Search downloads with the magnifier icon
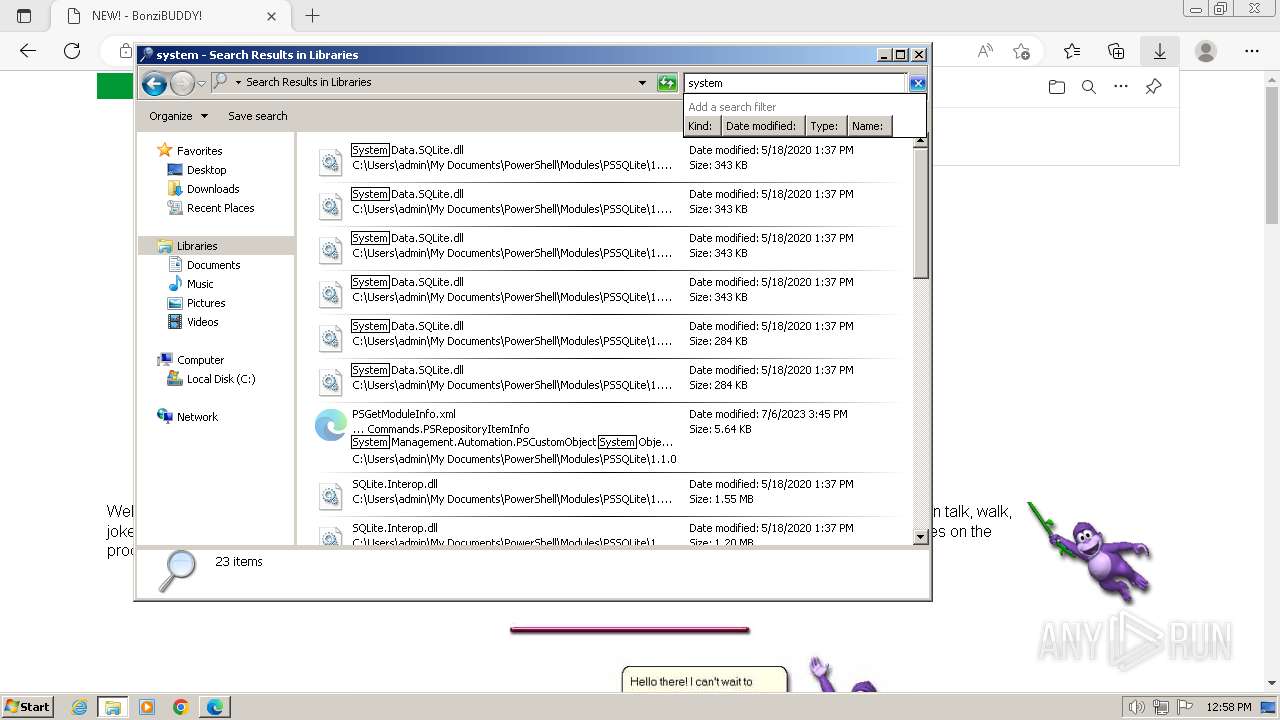The image size is (1280, 720). 1089,87
